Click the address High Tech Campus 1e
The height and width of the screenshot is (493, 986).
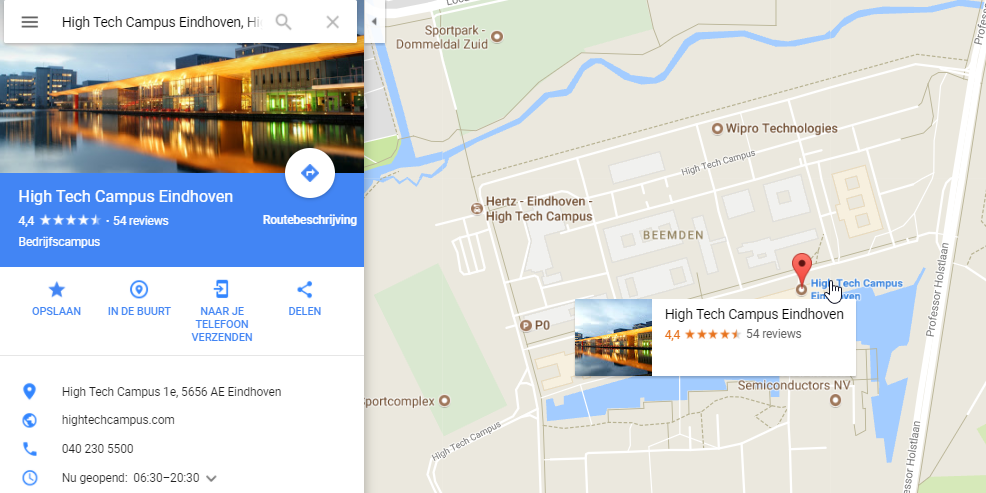[171, 392]
